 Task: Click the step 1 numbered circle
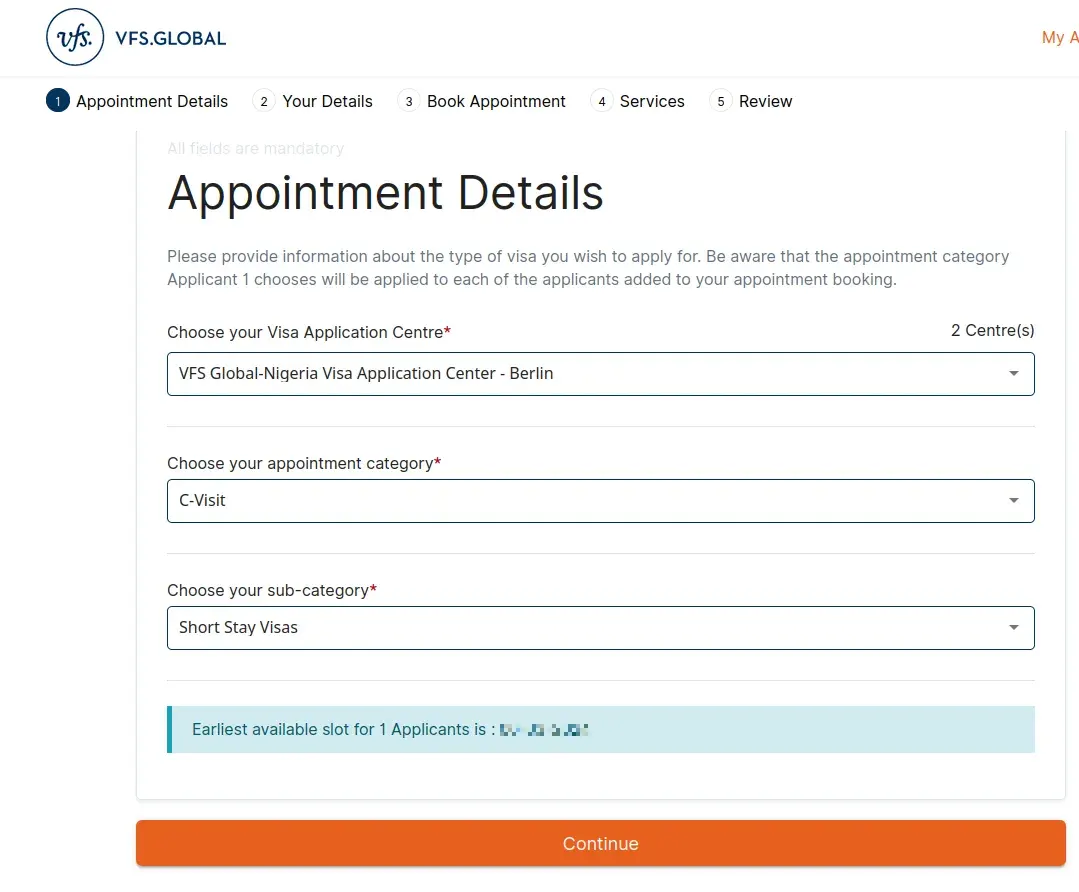(x=57, y=101)
